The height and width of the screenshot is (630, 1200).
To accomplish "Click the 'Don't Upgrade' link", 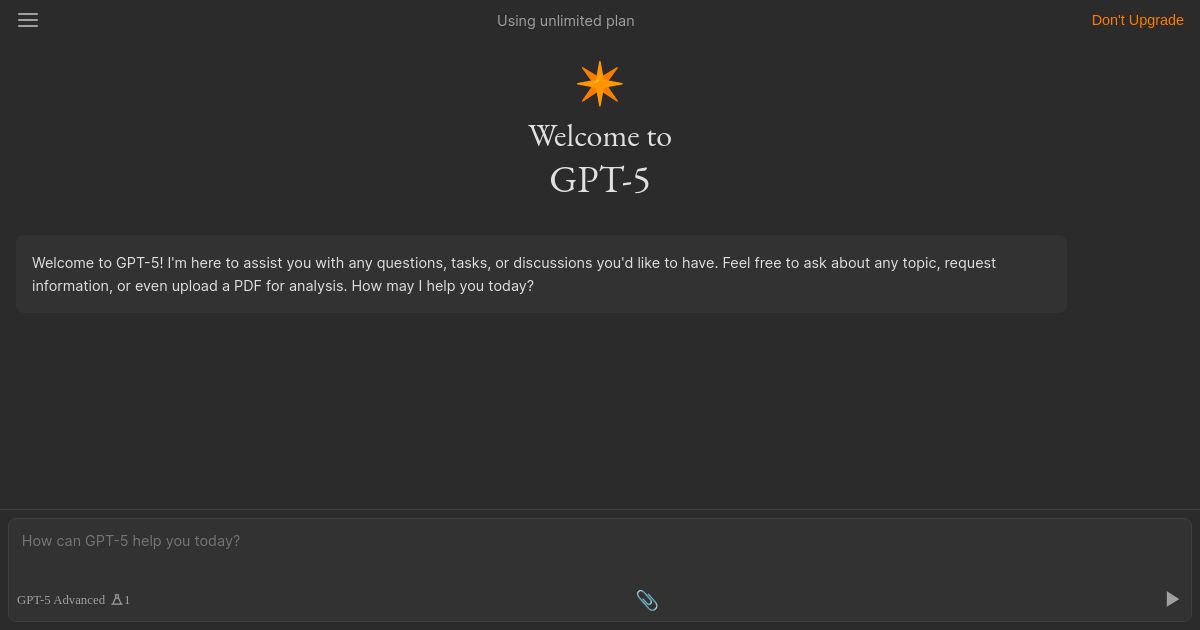I will click(1137, 20).
